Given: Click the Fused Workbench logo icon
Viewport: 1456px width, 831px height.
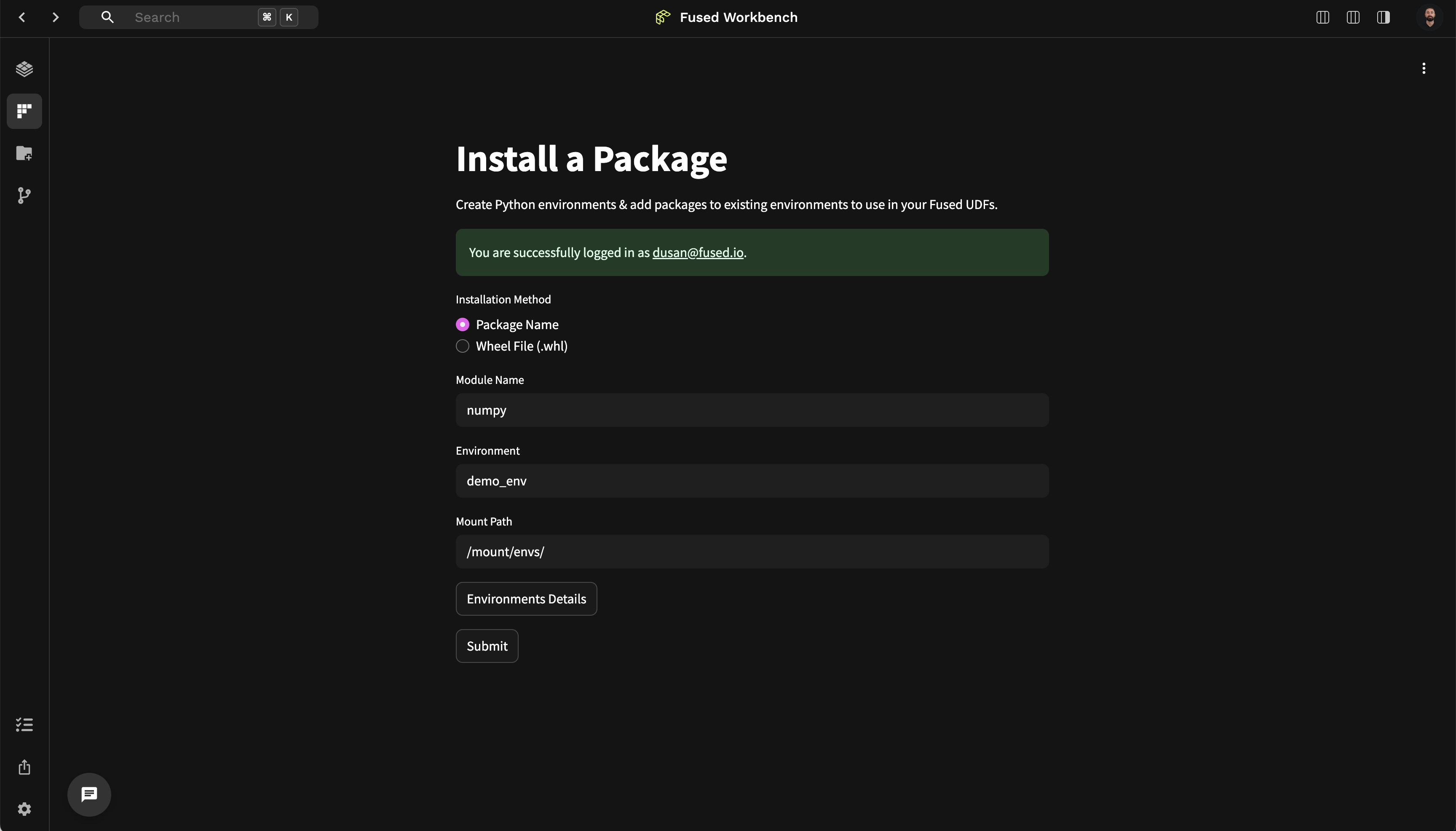Looking at the screenshot, I should [x=662, y=17].
